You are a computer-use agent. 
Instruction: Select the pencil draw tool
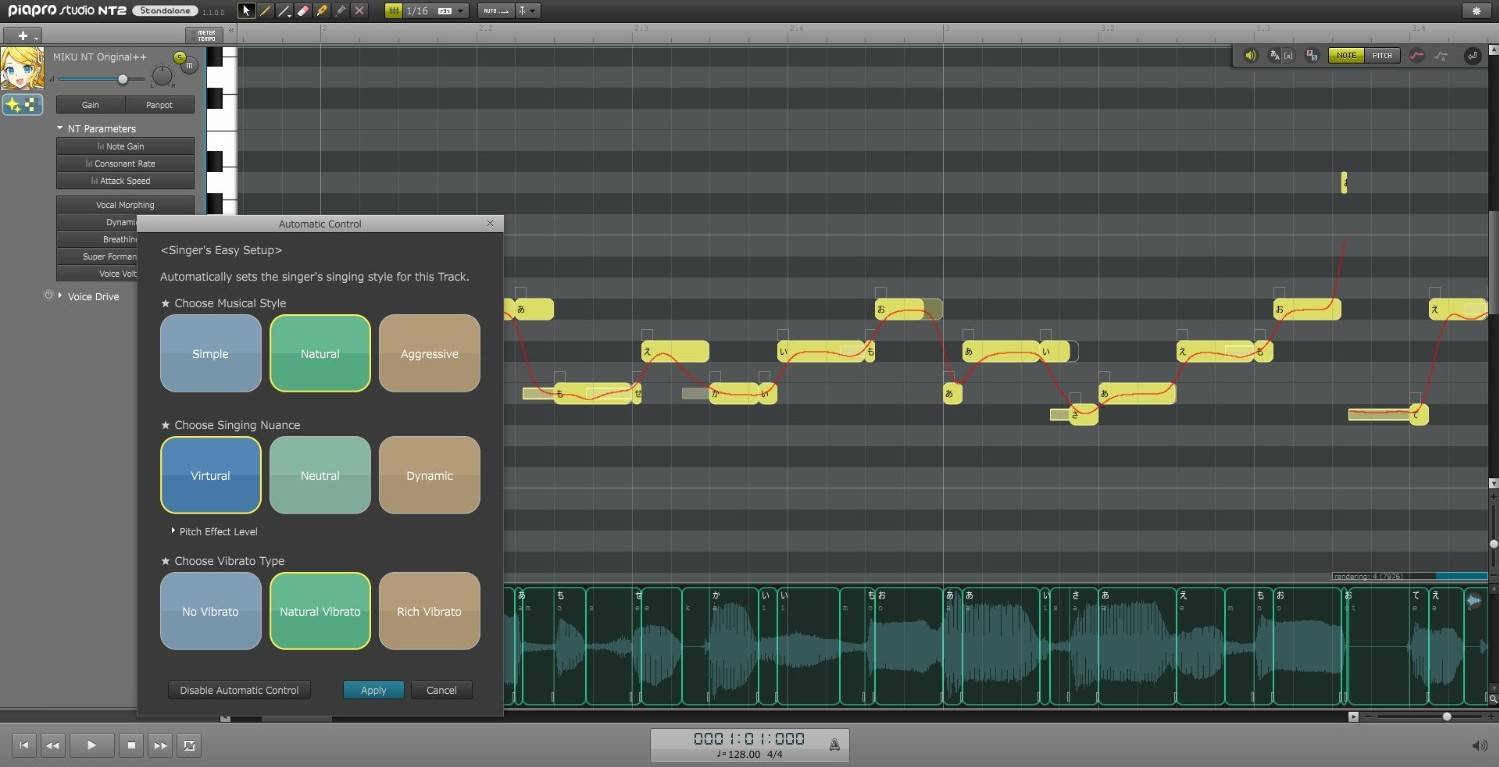pos(266,11)
